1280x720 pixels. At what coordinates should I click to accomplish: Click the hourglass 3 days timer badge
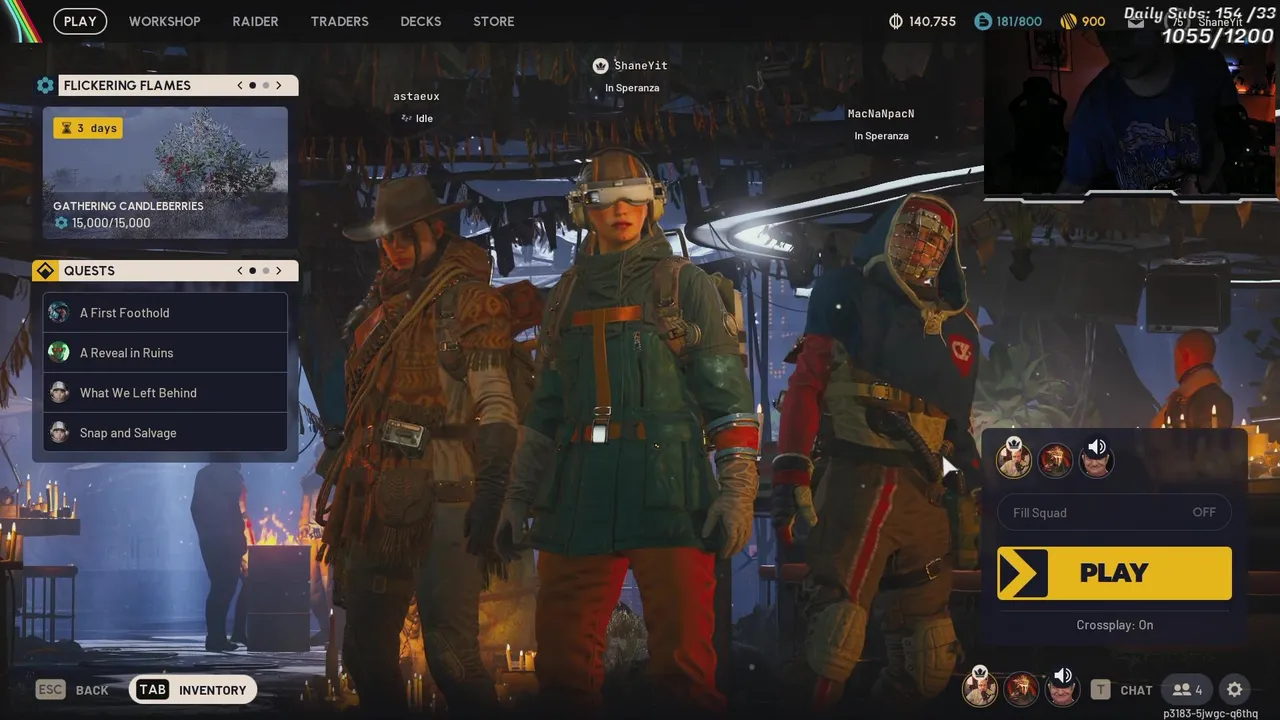88,128
